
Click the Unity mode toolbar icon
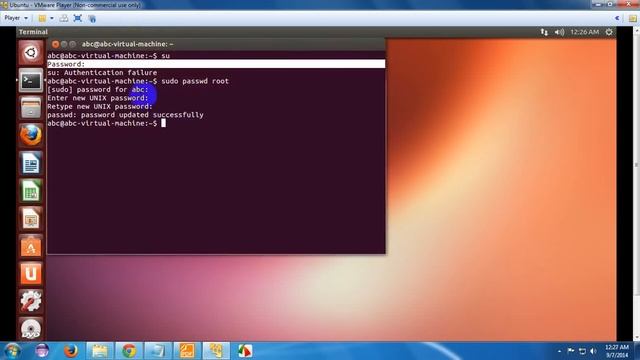pos(92,18)
